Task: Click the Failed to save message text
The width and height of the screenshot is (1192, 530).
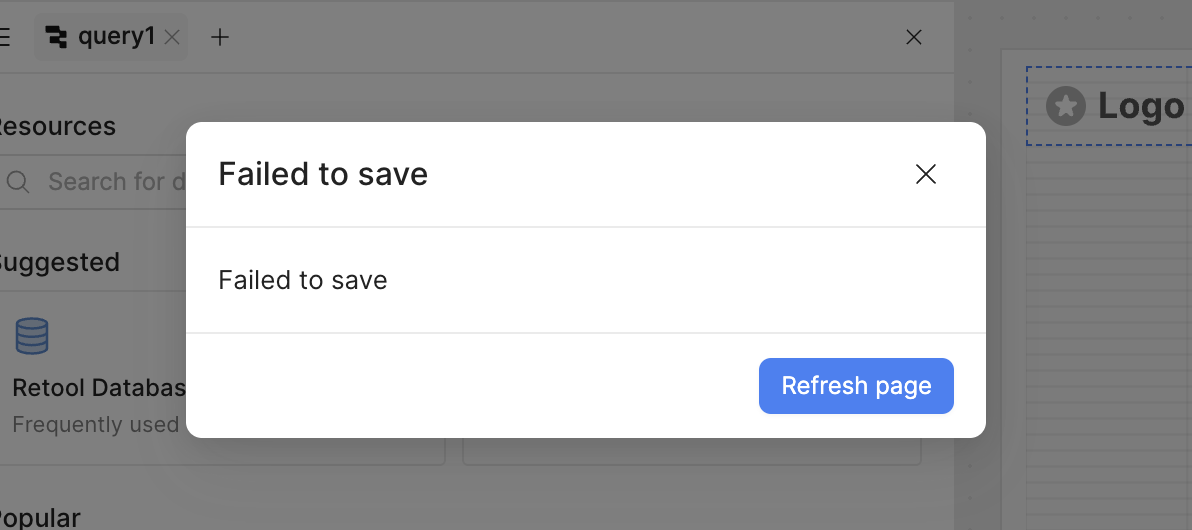Action: 303,280
